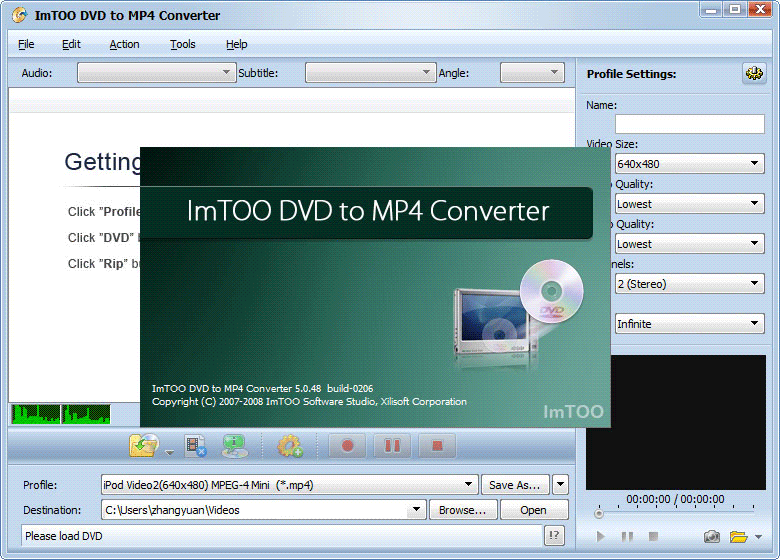Open the Help menu
Screen dimensions: 780x560
[236, 44]
